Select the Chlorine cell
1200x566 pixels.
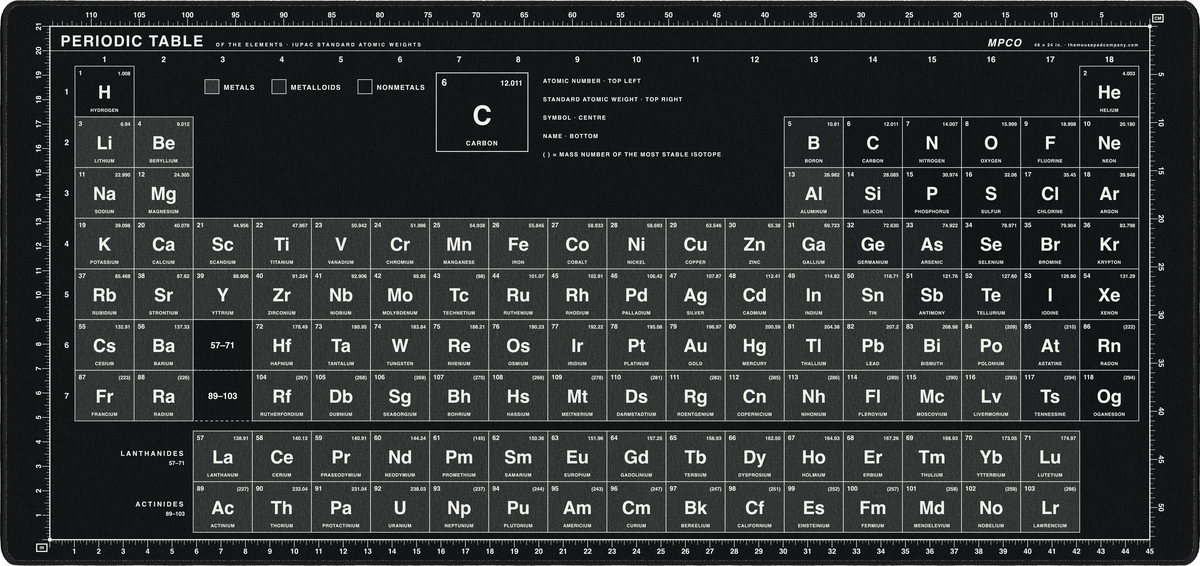[1050, 193]
